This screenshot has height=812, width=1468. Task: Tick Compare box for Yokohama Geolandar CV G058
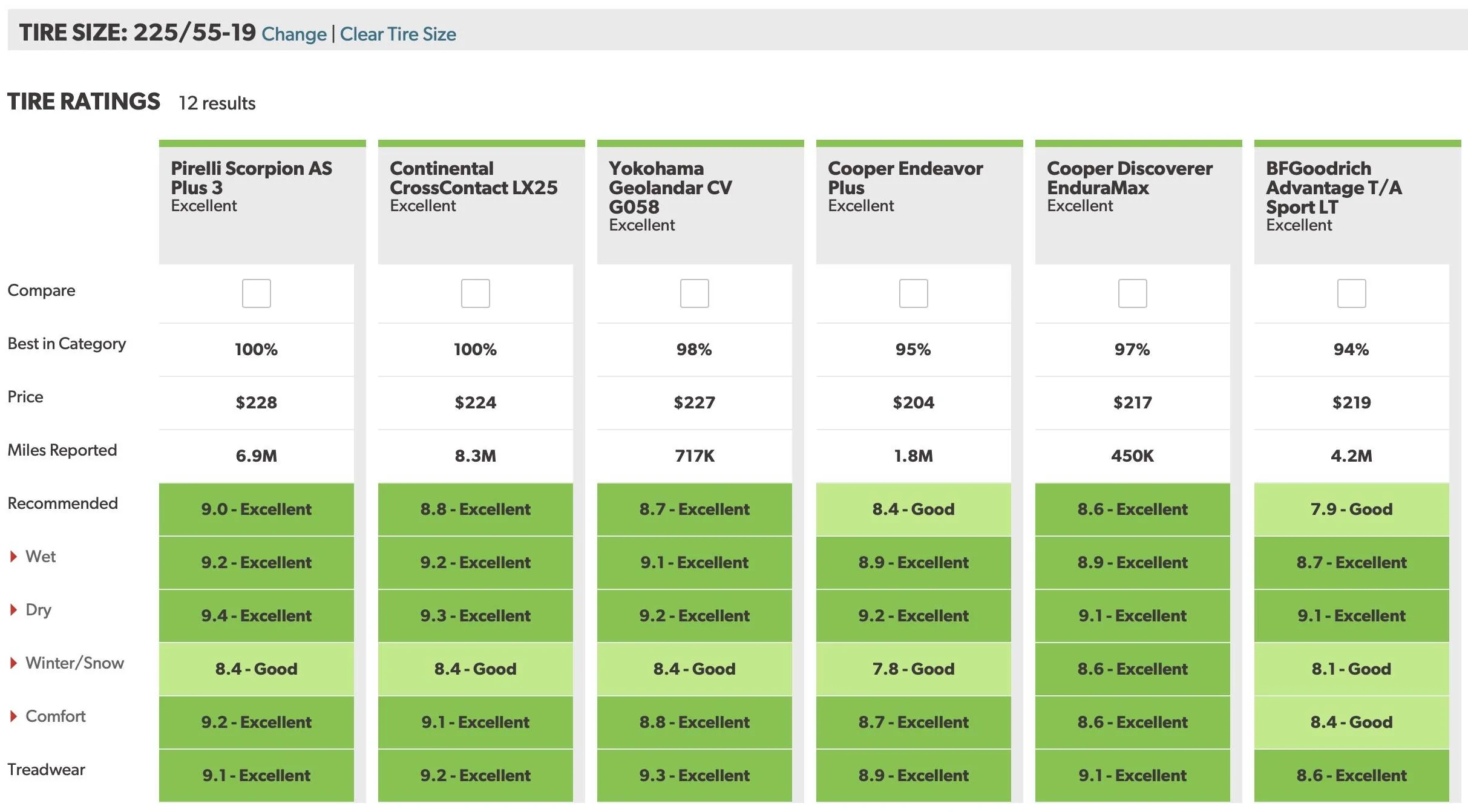(695, 293)
